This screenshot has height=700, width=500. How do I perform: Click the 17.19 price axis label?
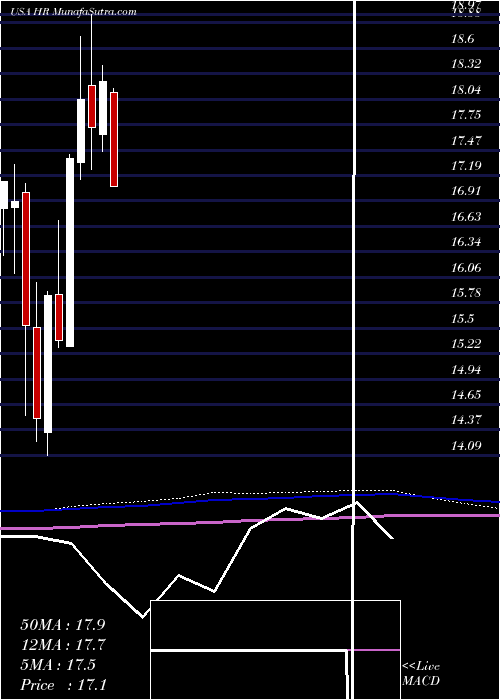466,166
